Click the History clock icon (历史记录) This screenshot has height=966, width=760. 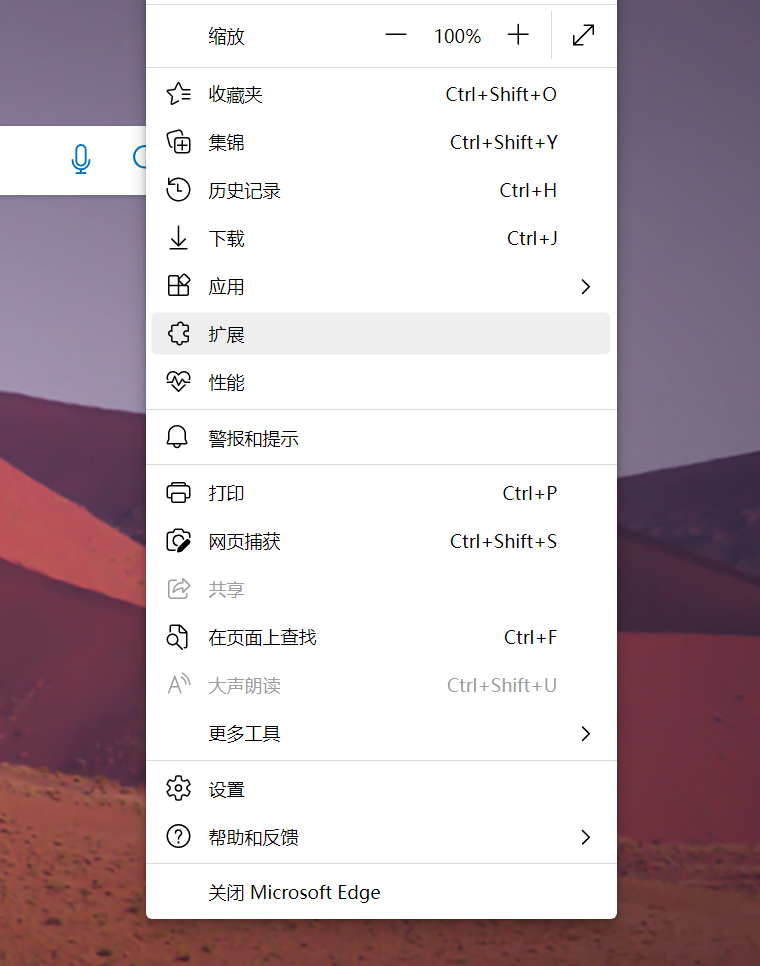click(x=179, y=190)
